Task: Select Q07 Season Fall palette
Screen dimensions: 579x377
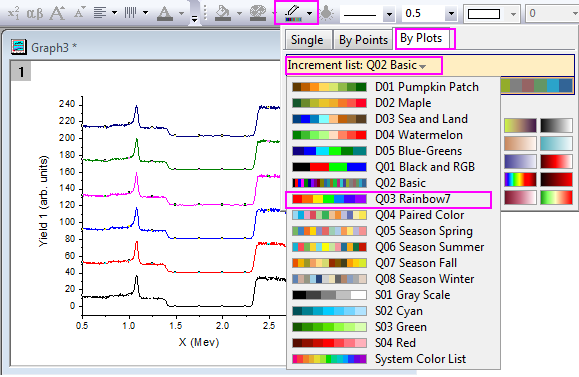Action: point(393,263)
